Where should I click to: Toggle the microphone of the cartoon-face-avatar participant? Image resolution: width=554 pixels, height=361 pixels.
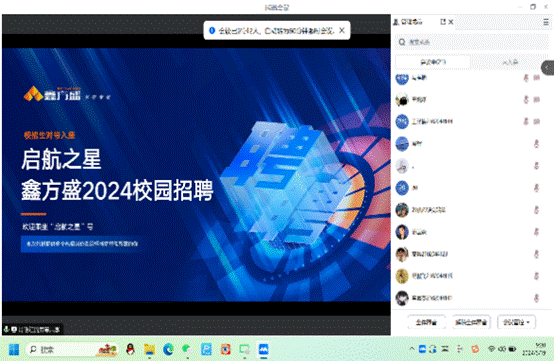[x=536, y=254]
